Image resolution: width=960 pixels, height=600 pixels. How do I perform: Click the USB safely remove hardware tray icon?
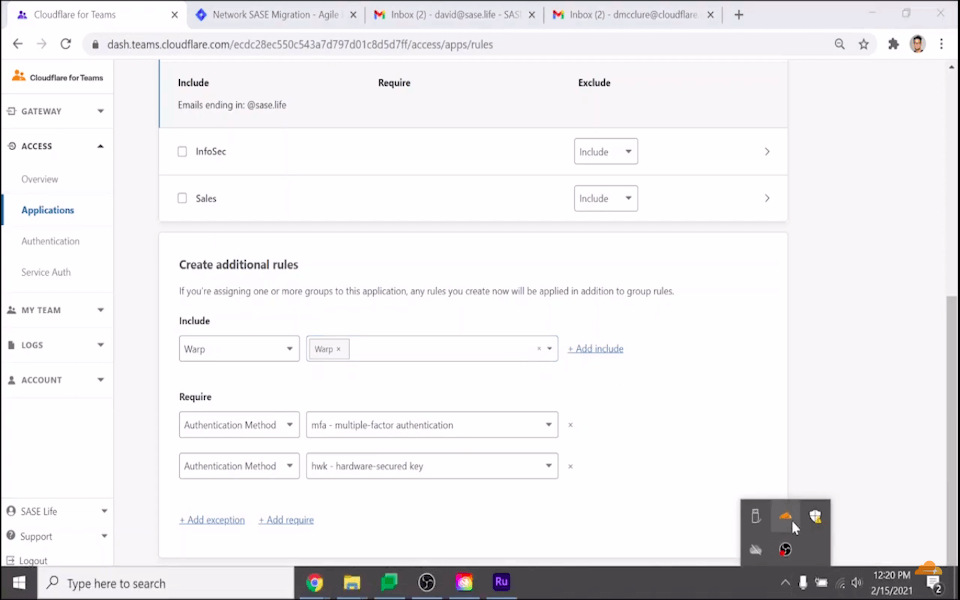(x=756, y=516)
